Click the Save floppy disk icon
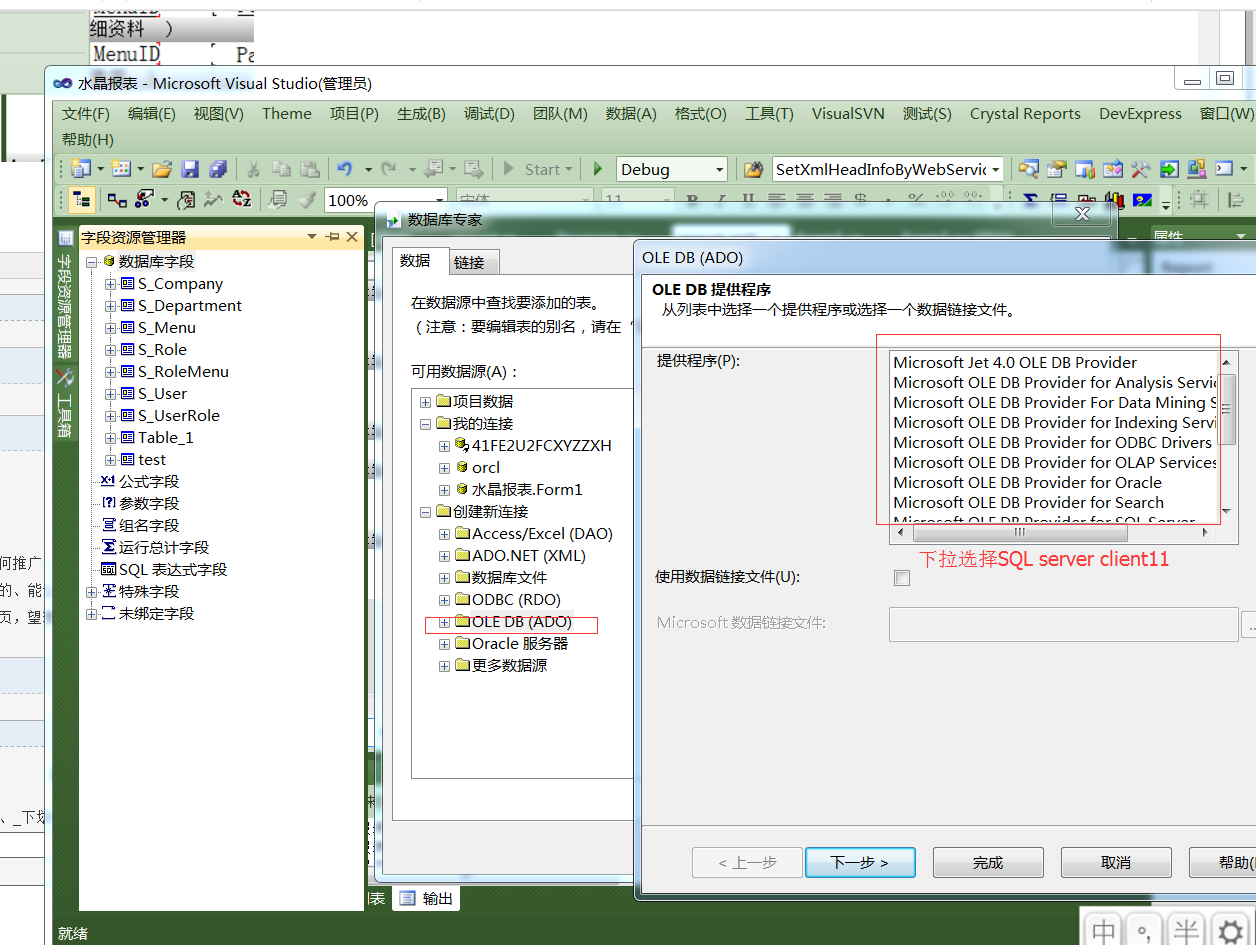 point(190,169)
